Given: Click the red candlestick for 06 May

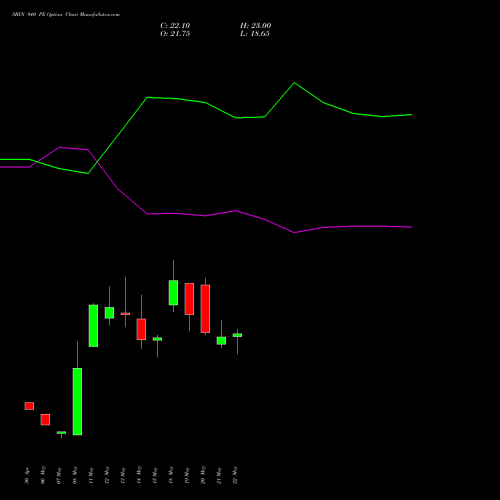Looking at the screenshot, I should click(x=45, y=420).
